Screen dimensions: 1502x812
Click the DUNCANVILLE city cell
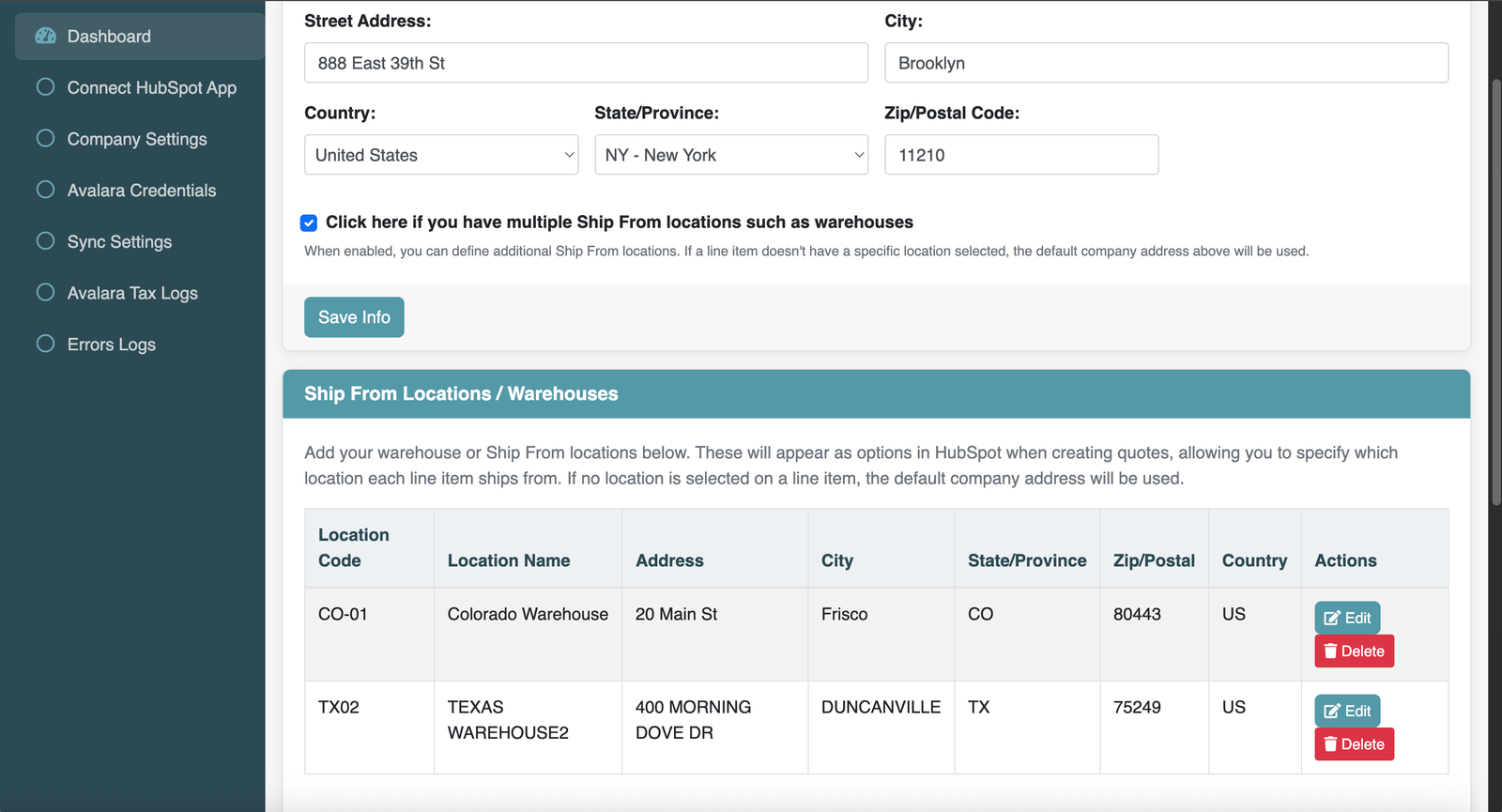tap(881, 727)
